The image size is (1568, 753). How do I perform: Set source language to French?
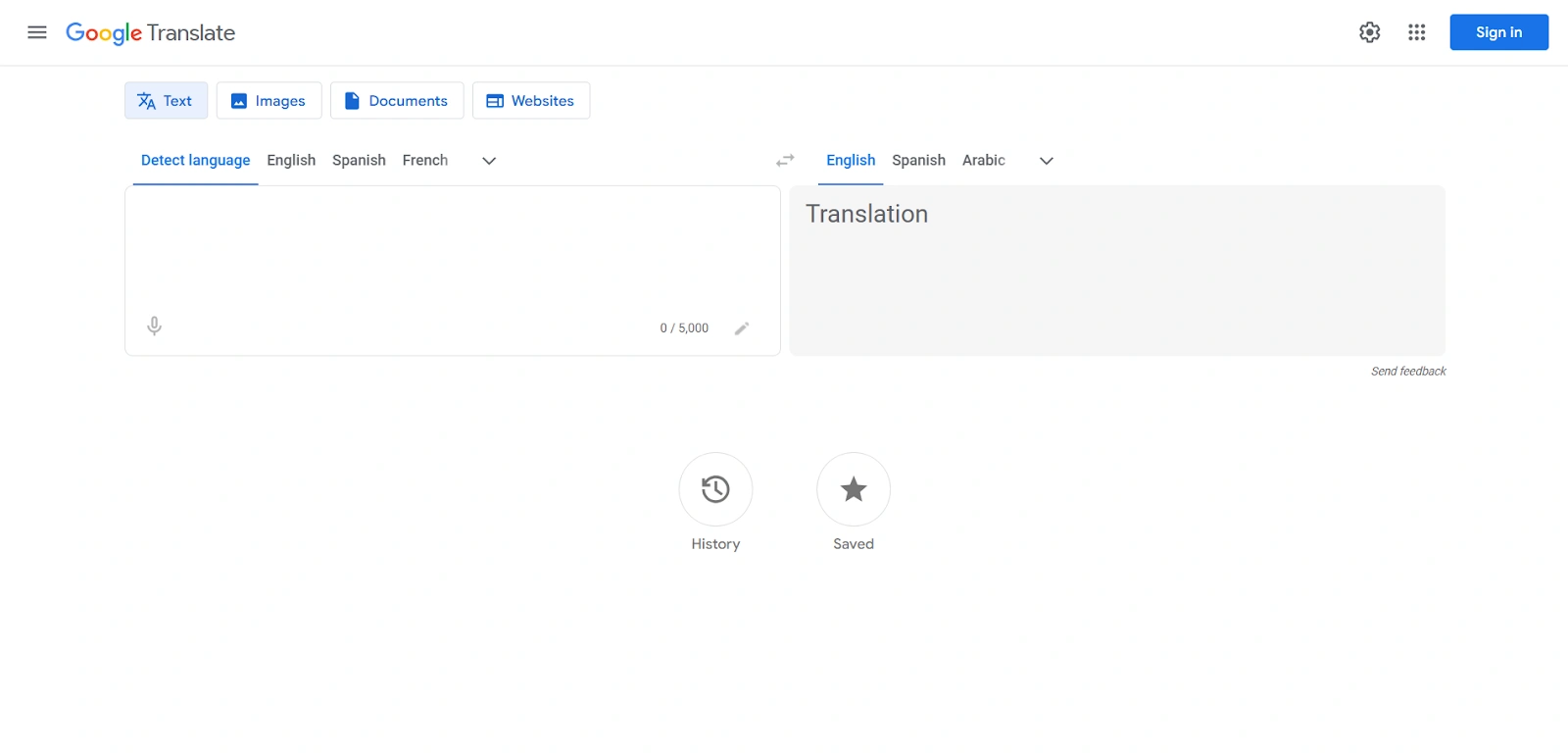click(425, 160)
